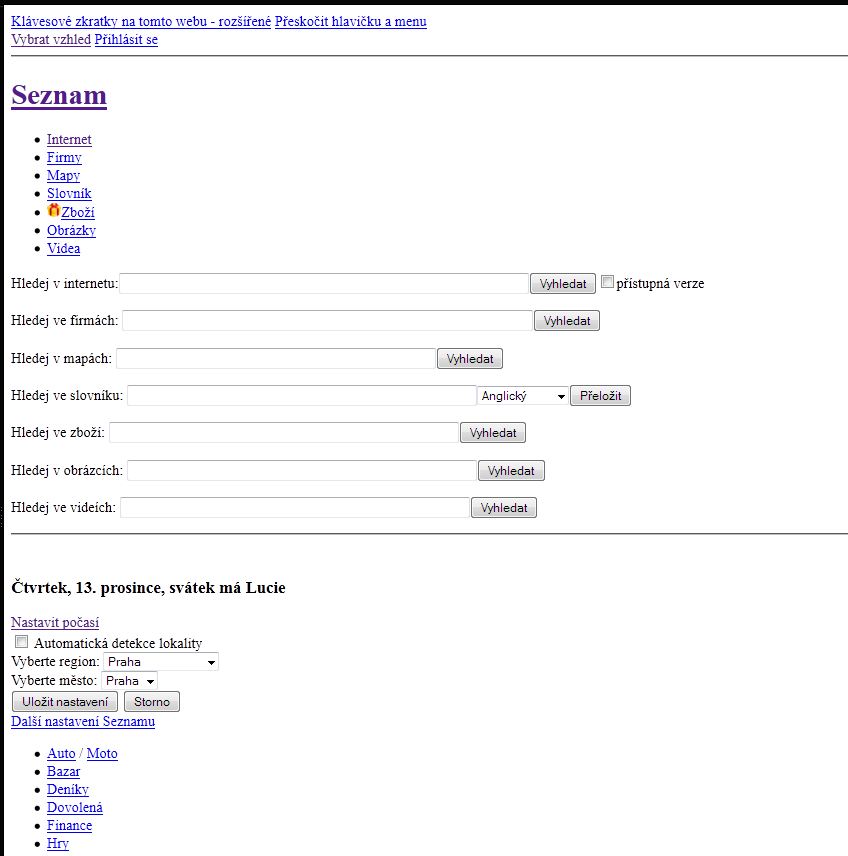Viewport: 848px width, 856px height.
Task: Click into the Hledej ve videích field
Action: click(x=295, y=508)
